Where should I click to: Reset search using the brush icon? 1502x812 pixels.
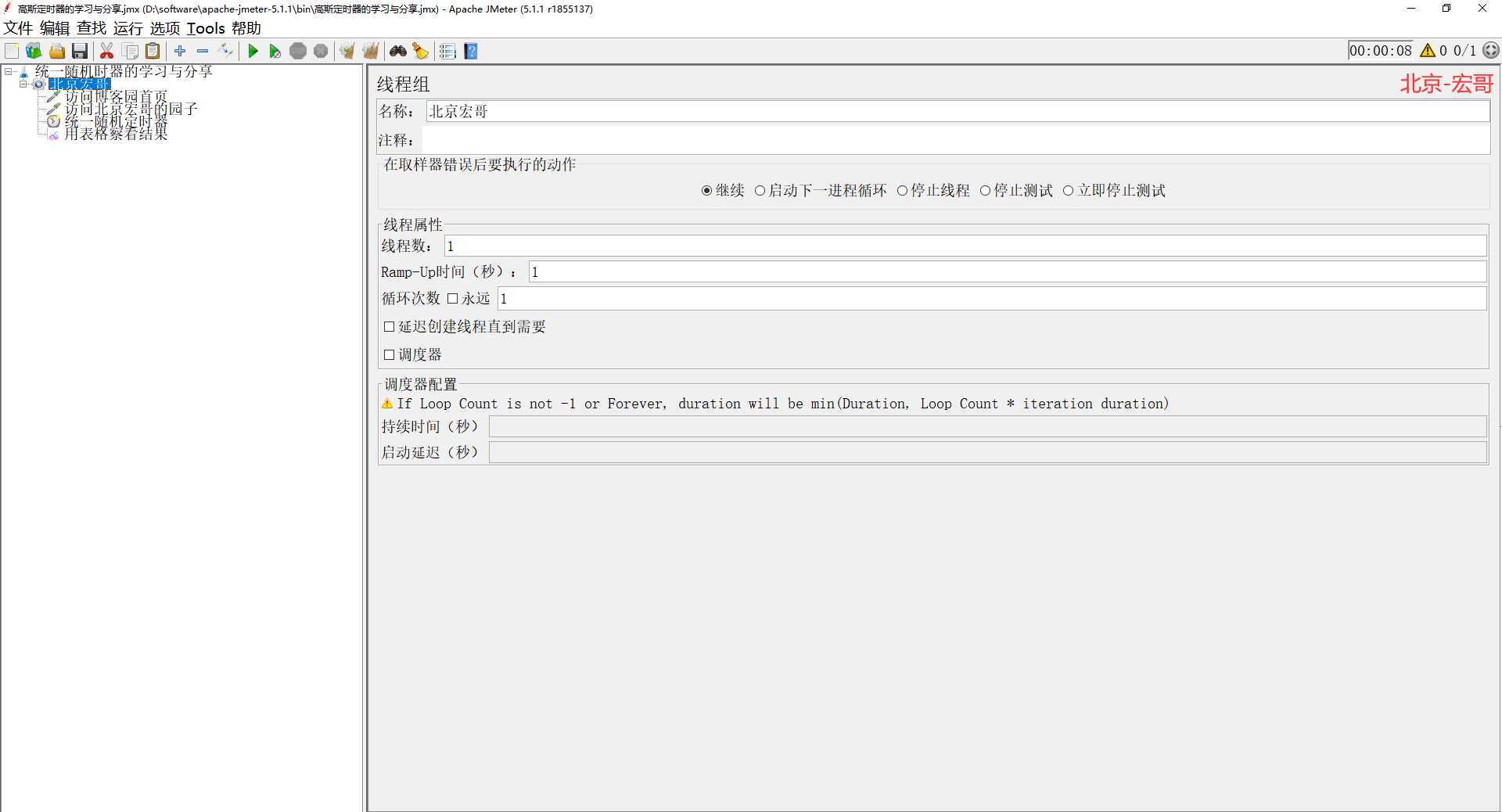(x=421, y=52)
